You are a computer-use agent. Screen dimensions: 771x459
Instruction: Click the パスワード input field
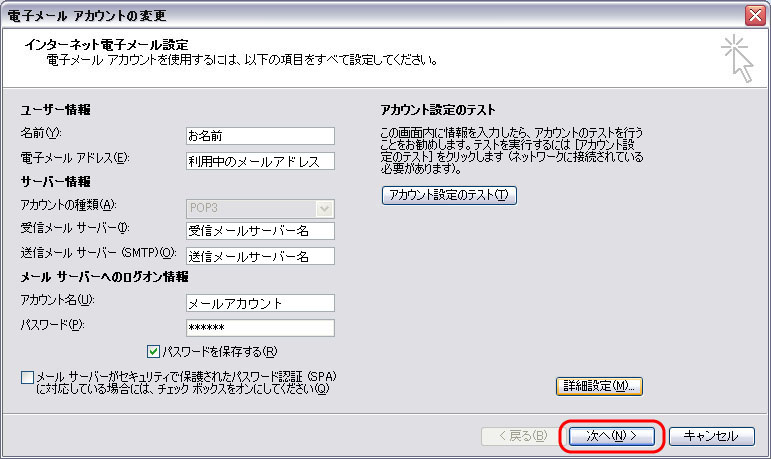[x=260, y=328]
